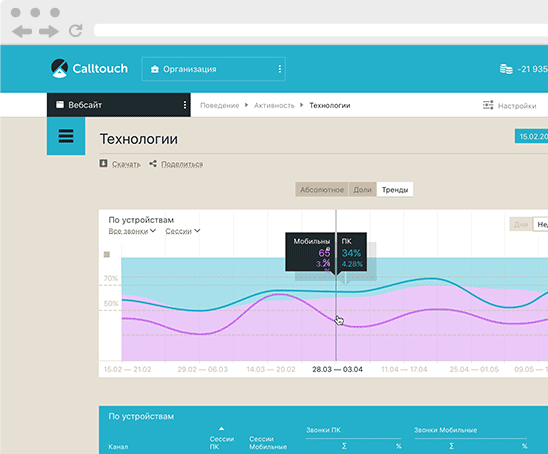The width and height of the screenshot is (548, 454).
Task: Switch the chart to Доли view
Action: pyautogui.click(x=362, y=189)
